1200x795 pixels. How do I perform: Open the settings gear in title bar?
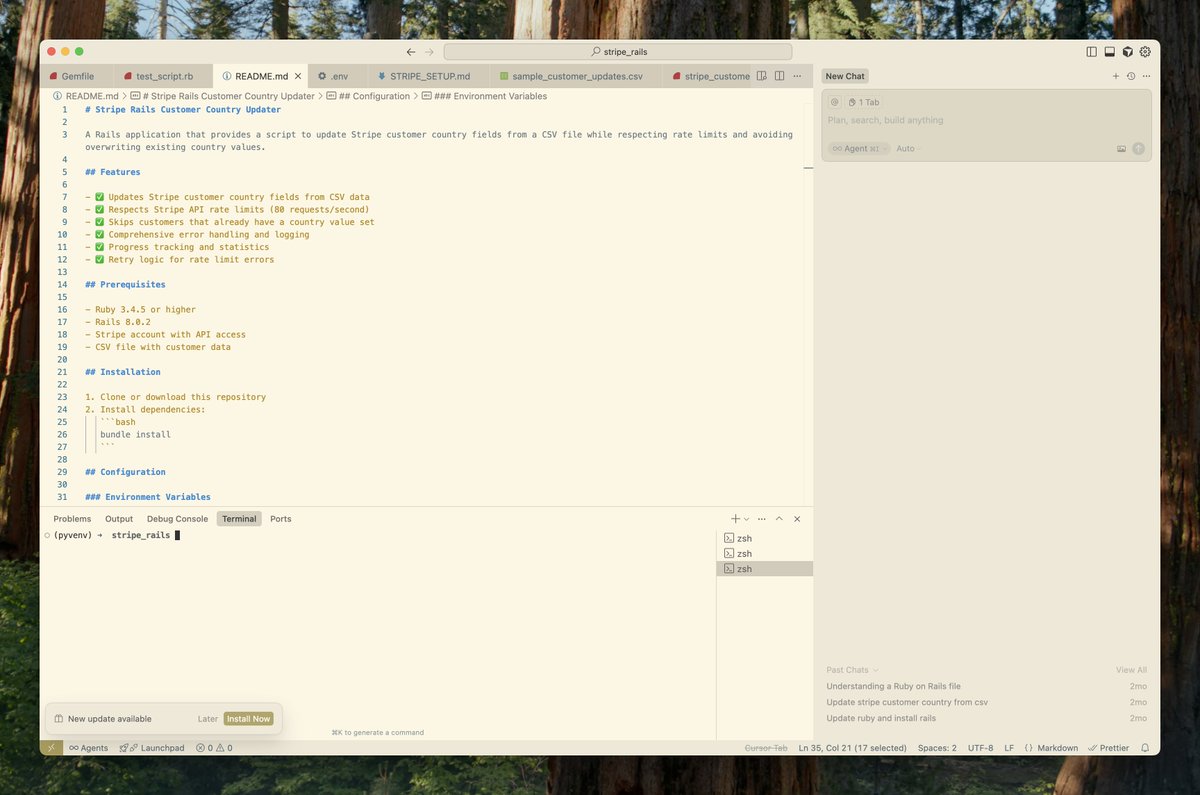[1145, 51]
